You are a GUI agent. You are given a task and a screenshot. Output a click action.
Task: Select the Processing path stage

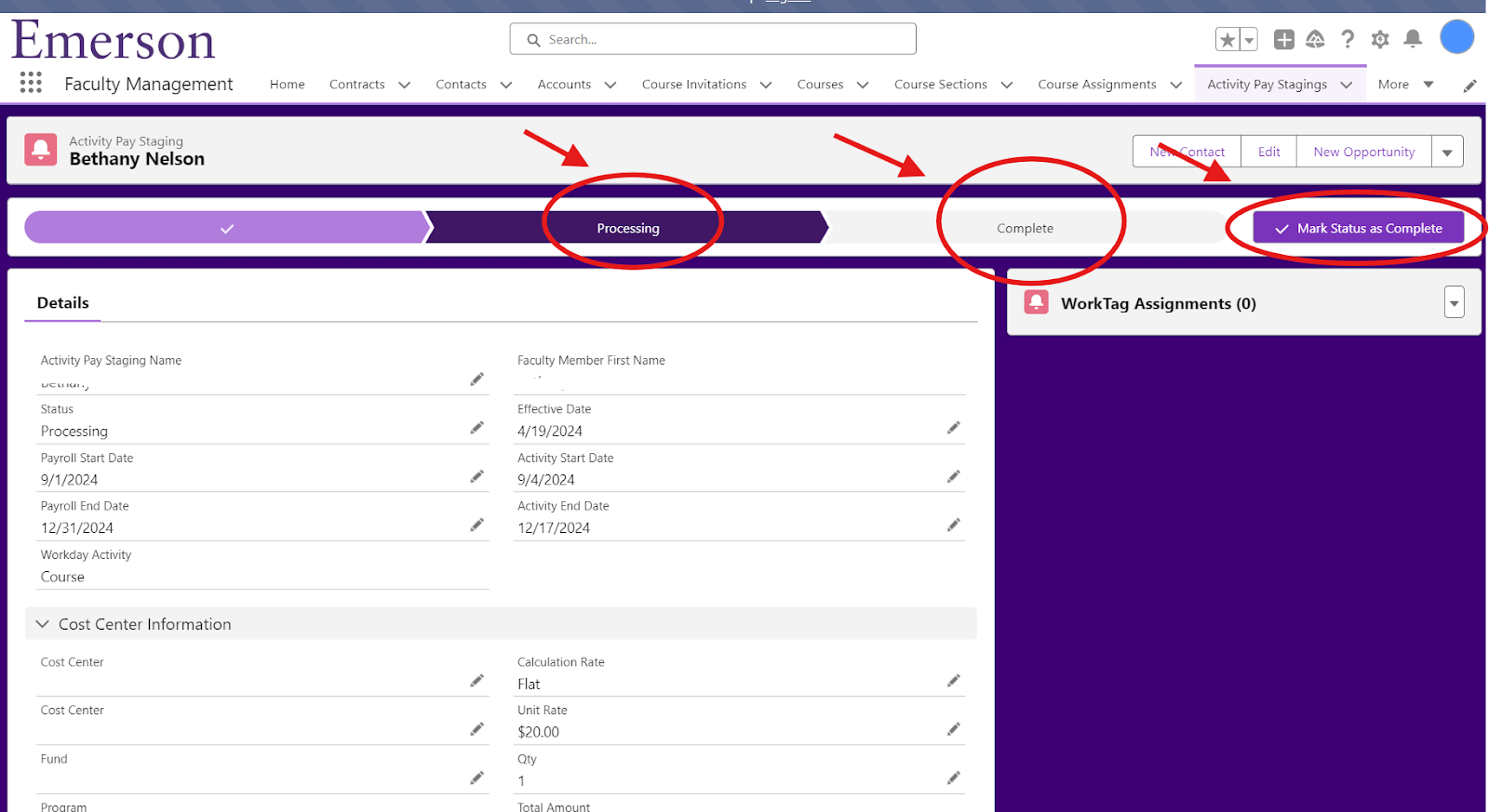point(628,228)
